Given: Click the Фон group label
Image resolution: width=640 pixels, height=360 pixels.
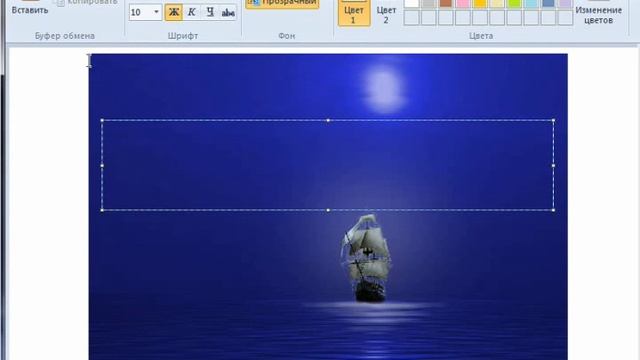Looking at the screenshot, I should point(286,36).
